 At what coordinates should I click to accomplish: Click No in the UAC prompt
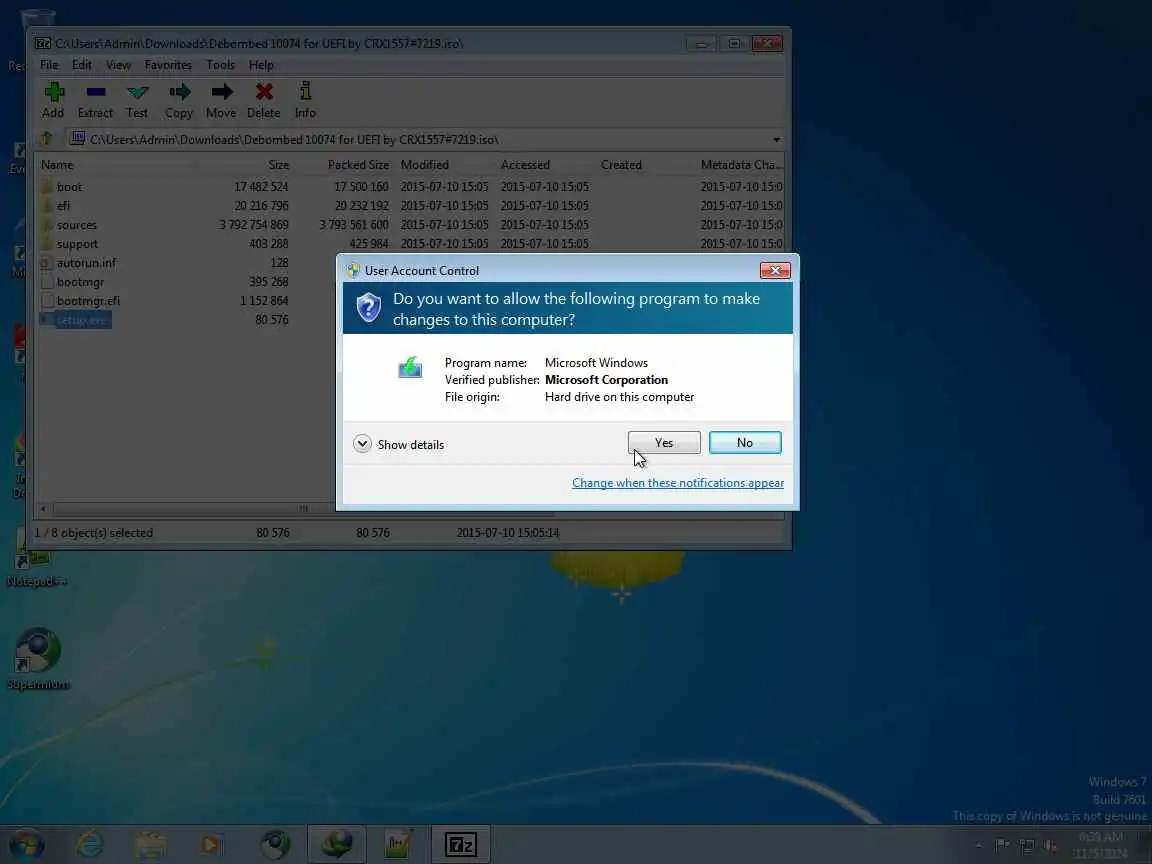tap(745, 442)
